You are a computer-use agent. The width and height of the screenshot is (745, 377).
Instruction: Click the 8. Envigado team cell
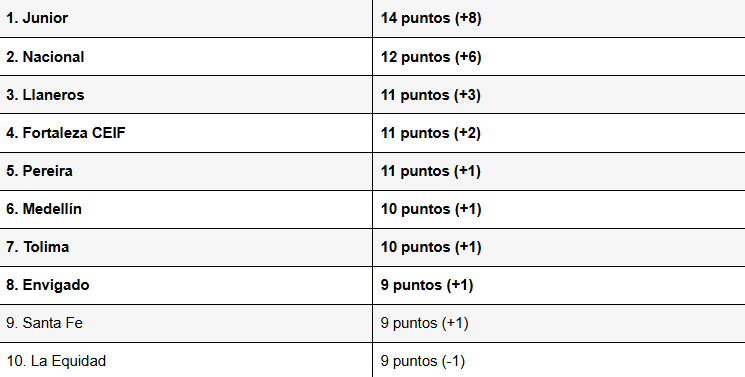pyautogui.click(x=186, y=285)
